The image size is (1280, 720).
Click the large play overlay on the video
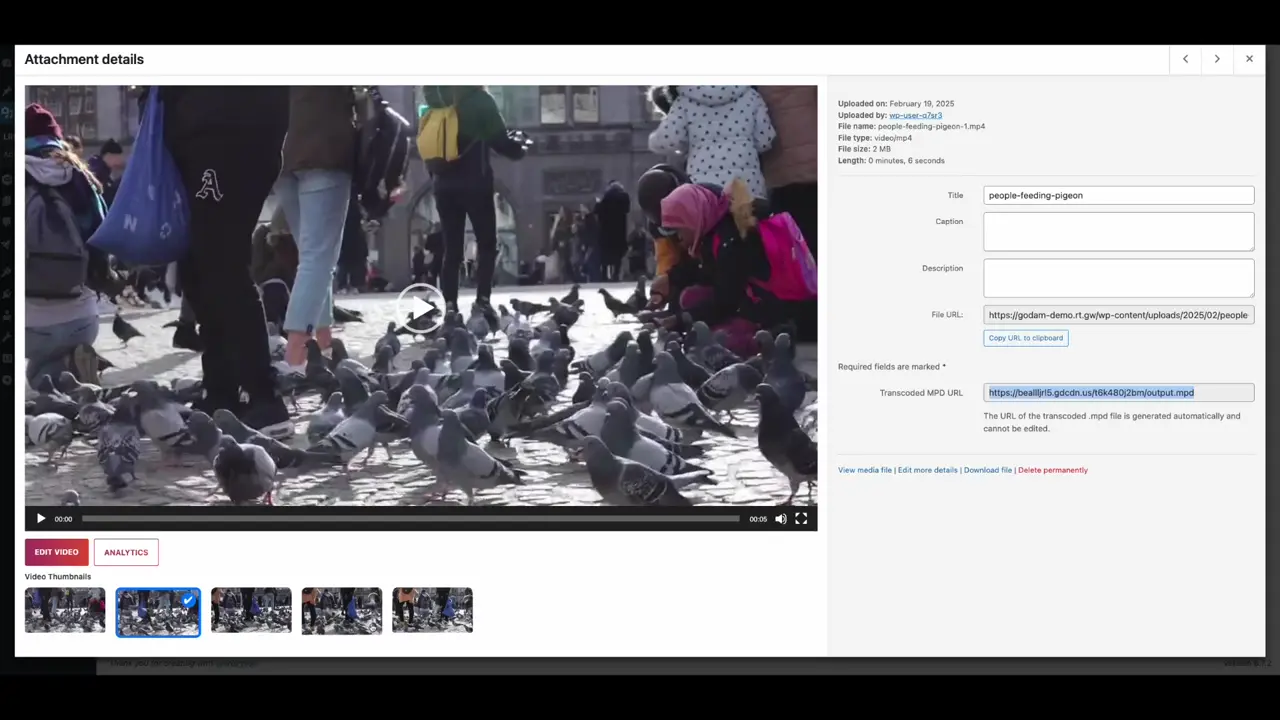[421, 308]
